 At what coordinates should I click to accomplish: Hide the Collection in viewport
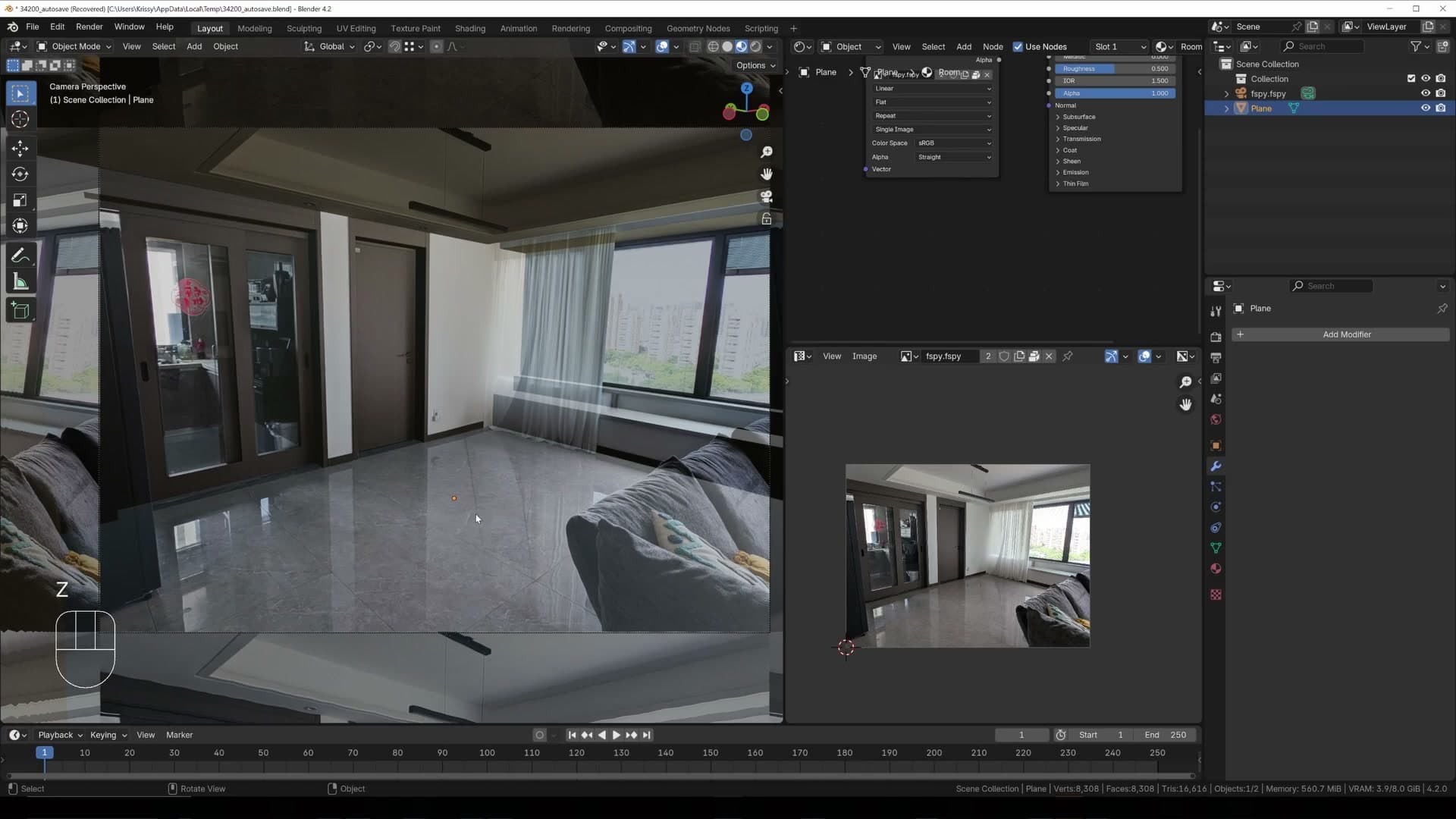click(1426, 79)
